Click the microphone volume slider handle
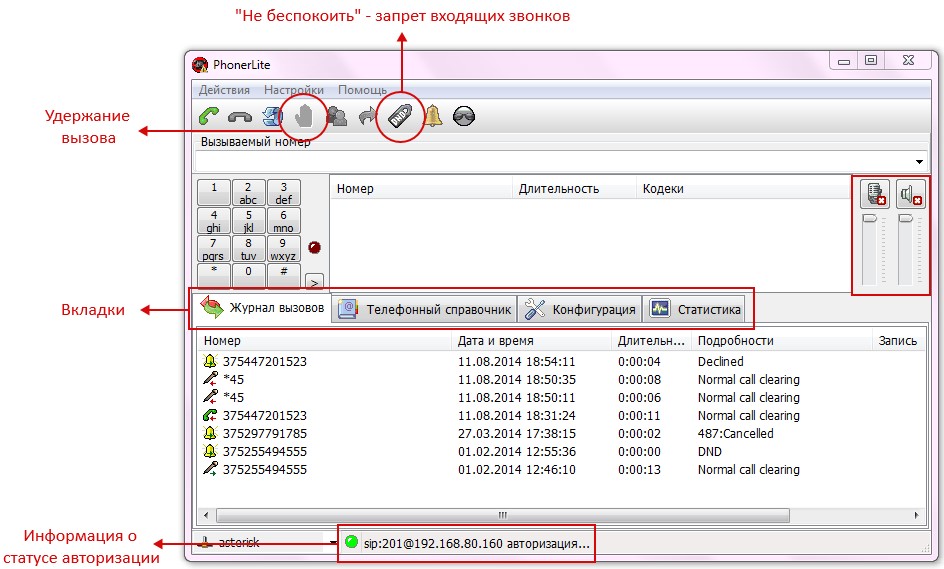This screenshot has height=569, width=944. tap(870, 219)
